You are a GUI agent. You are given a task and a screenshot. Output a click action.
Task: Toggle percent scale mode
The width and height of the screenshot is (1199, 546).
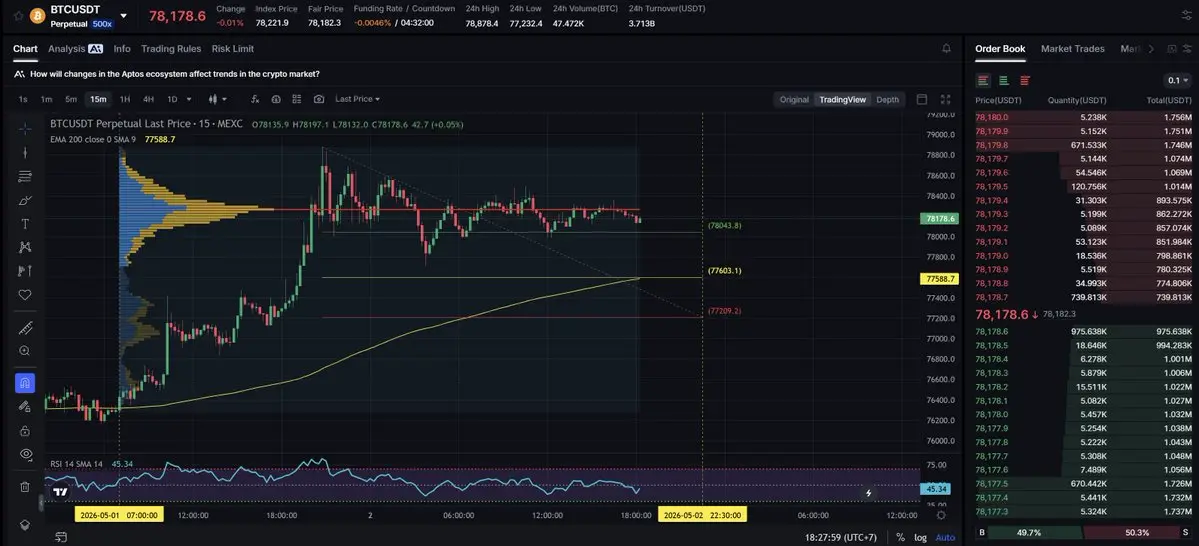click(x=901, y=538)
